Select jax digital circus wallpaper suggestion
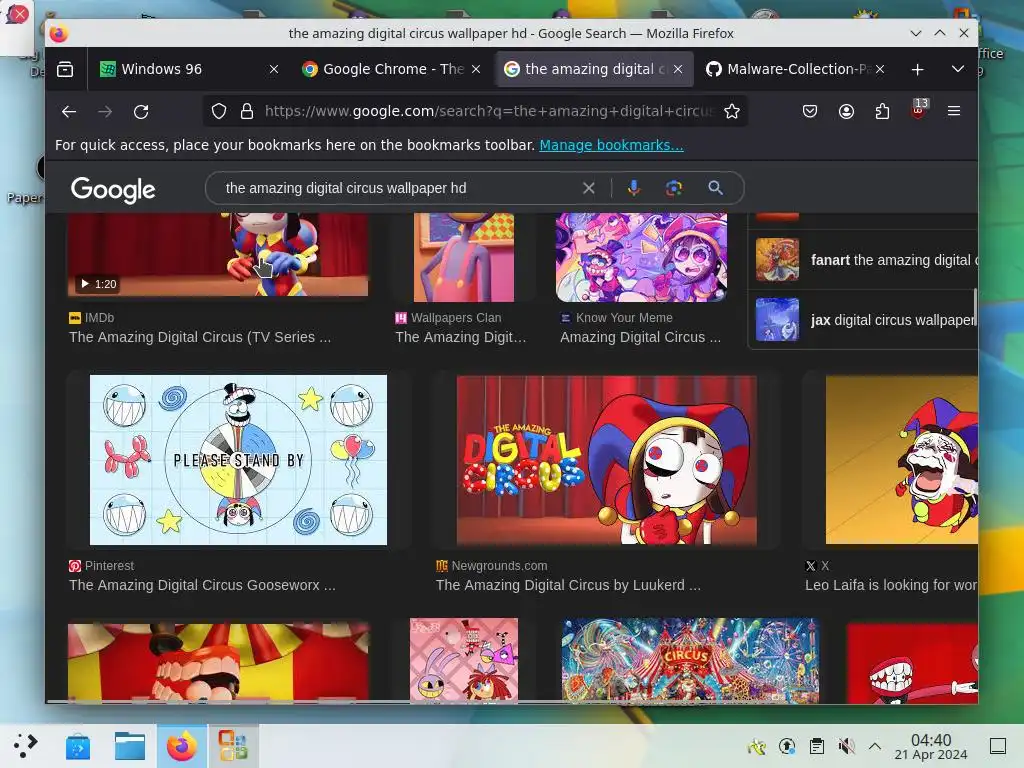 click(x=863, y=320)
